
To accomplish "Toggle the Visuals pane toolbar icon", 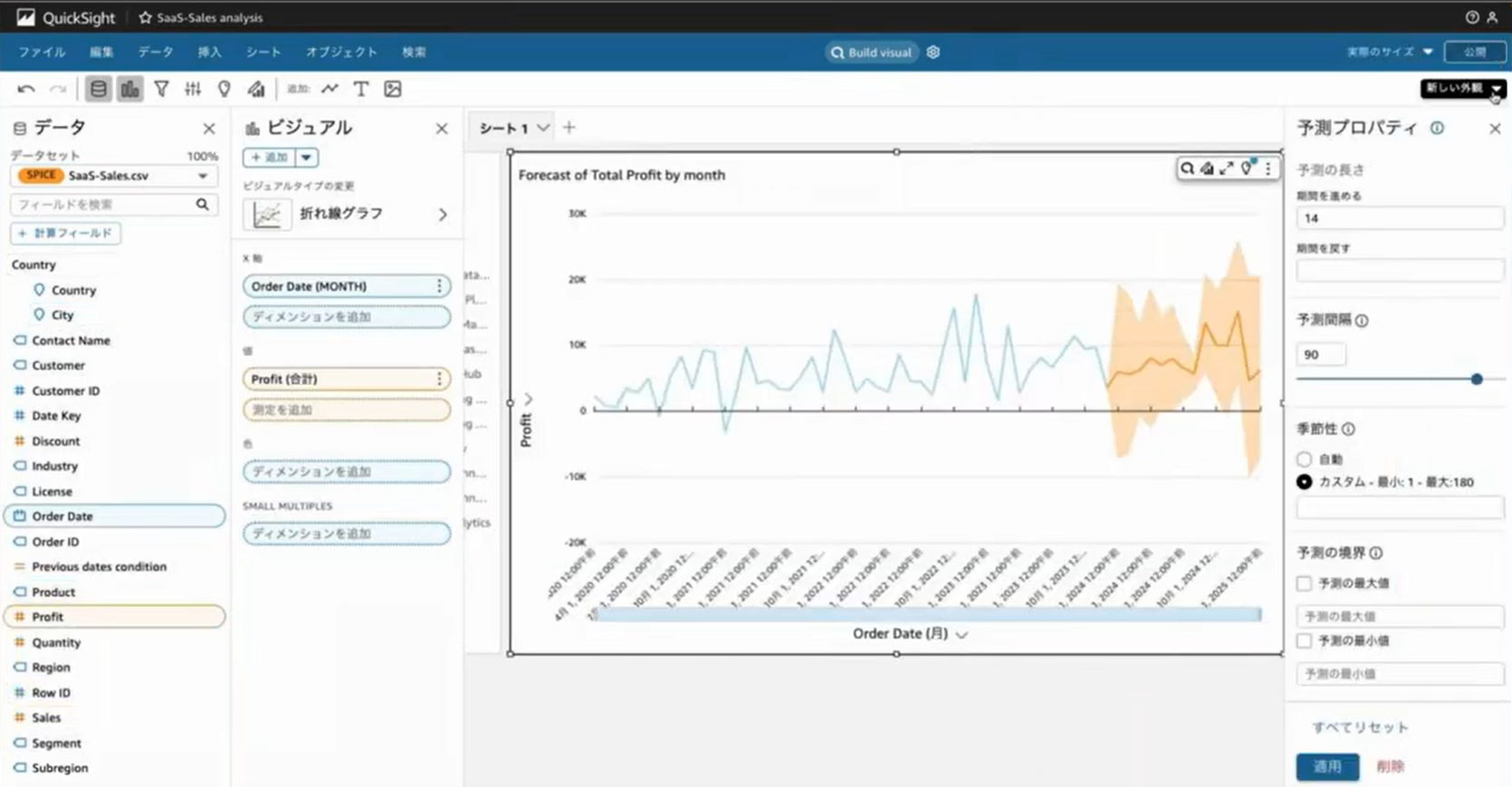I will pyautogui.click(x=129, y=89).
